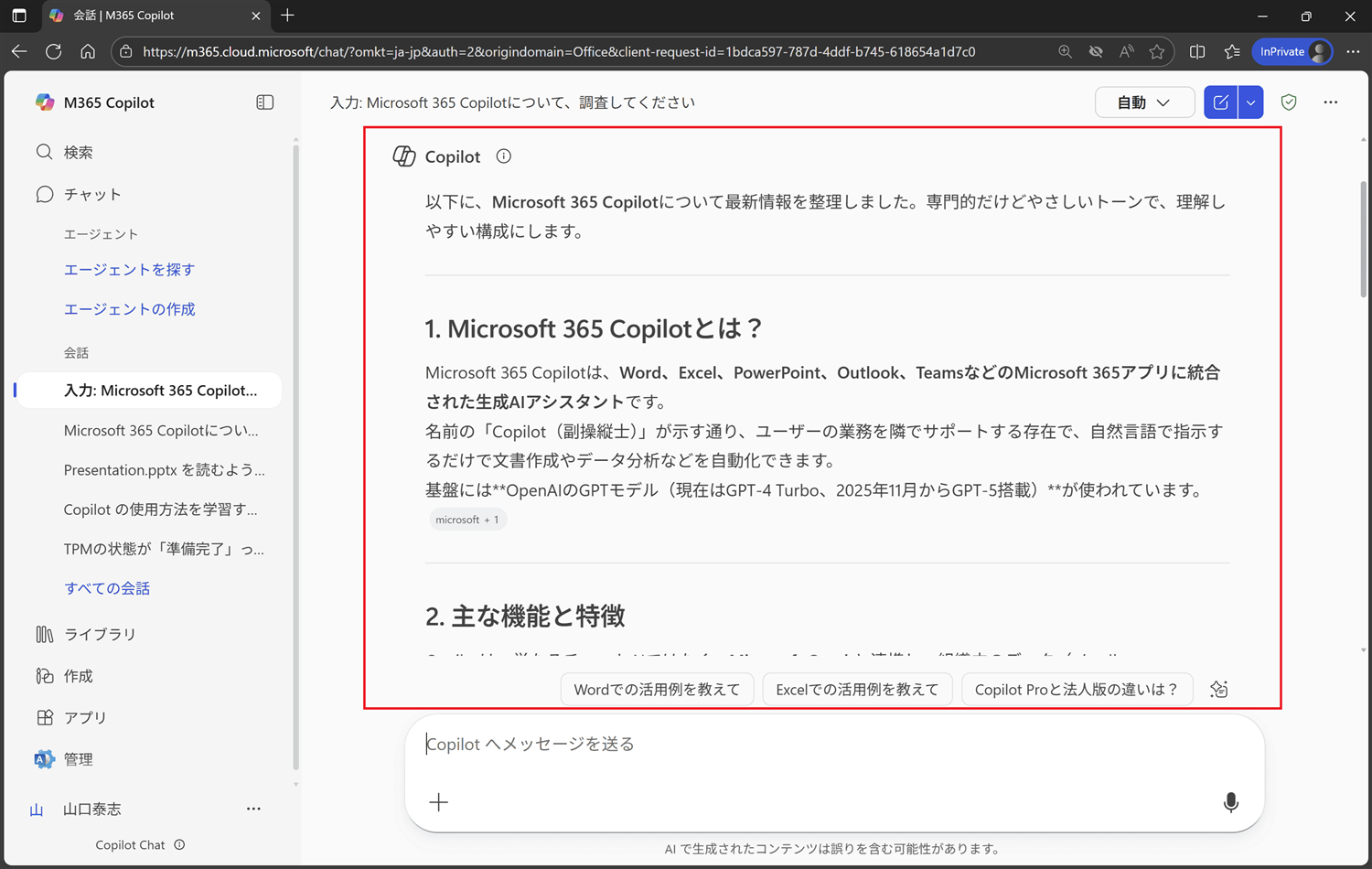This screenshot has width=1372, height=869.
Task: Open the tab actions menu icon
Action: 19,16
